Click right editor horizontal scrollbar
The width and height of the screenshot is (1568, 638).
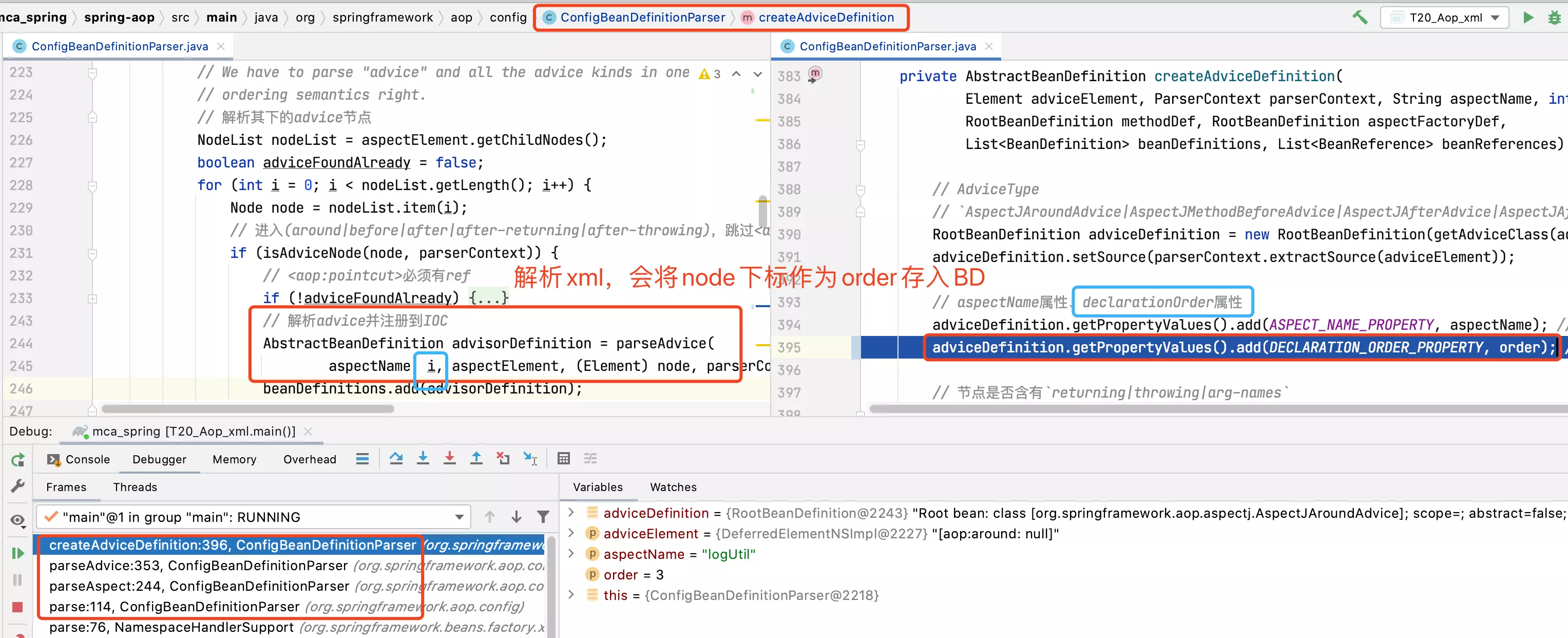(x=1218, y=409)
